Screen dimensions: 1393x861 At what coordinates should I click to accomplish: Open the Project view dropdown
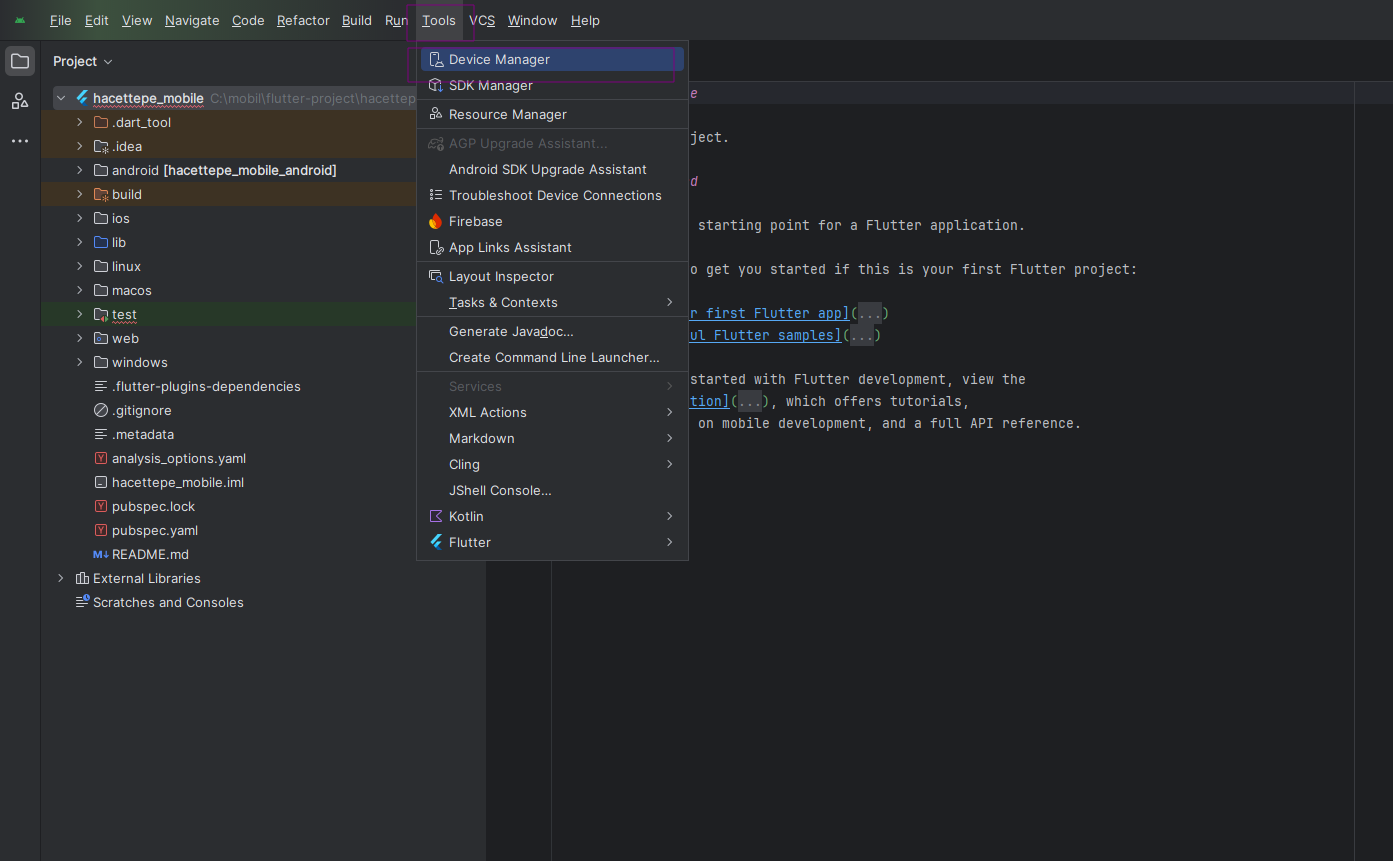[108, 61]
